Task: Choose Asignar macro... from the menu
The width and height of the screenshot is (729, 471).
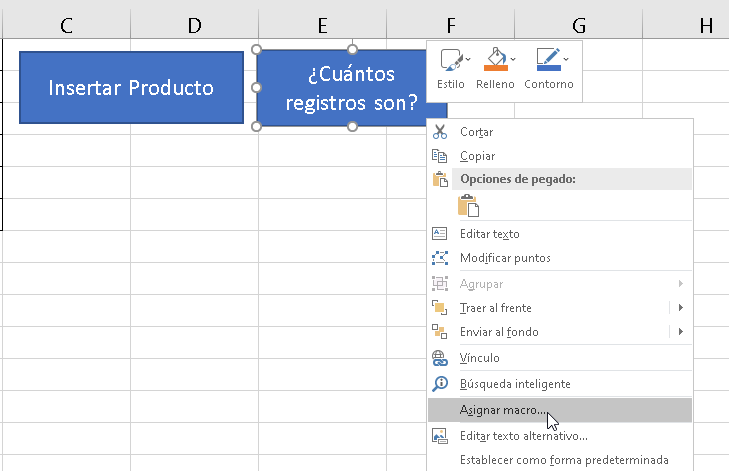Action: tap(560, 410)
